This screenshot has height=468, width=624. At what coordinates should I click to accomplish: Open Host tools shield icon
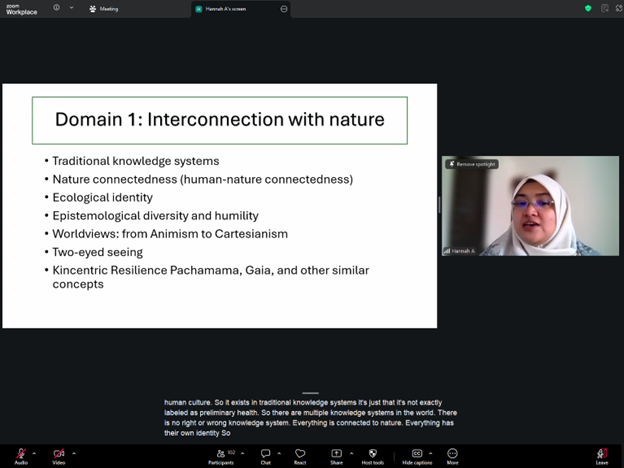click(373, 454)
